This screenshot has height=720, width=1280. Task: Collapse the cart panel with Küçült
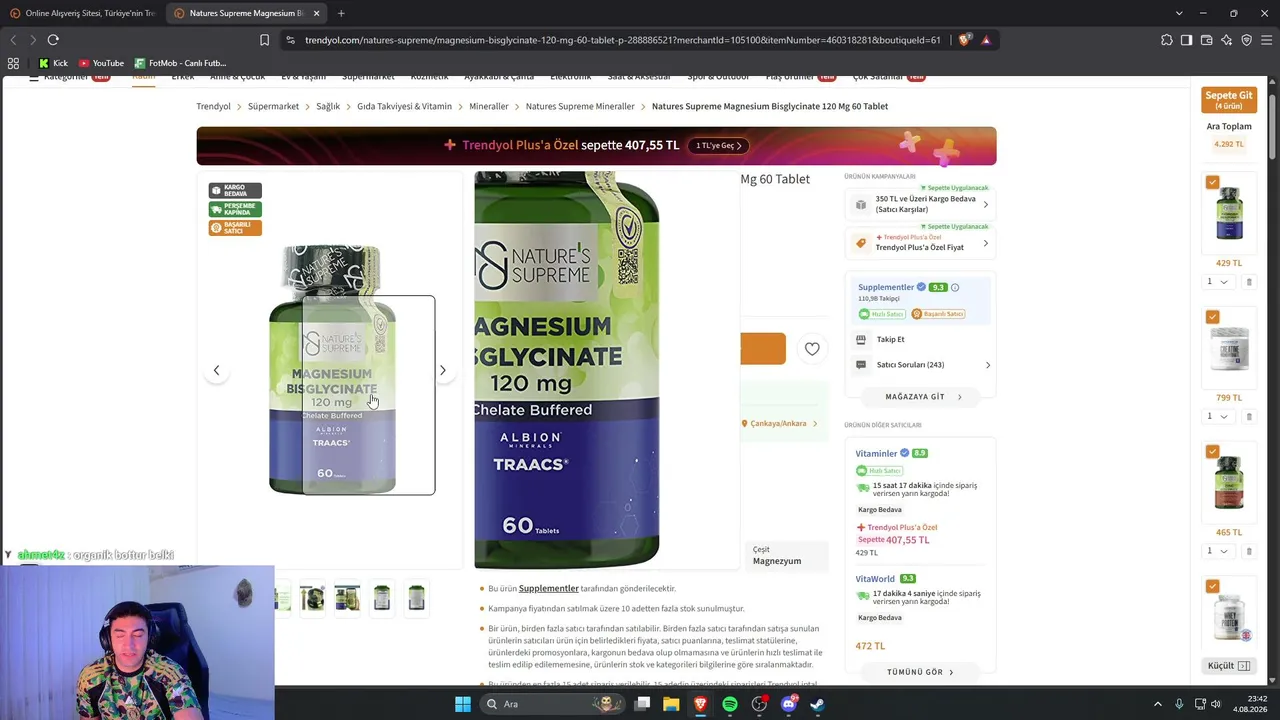[1229, 665]
